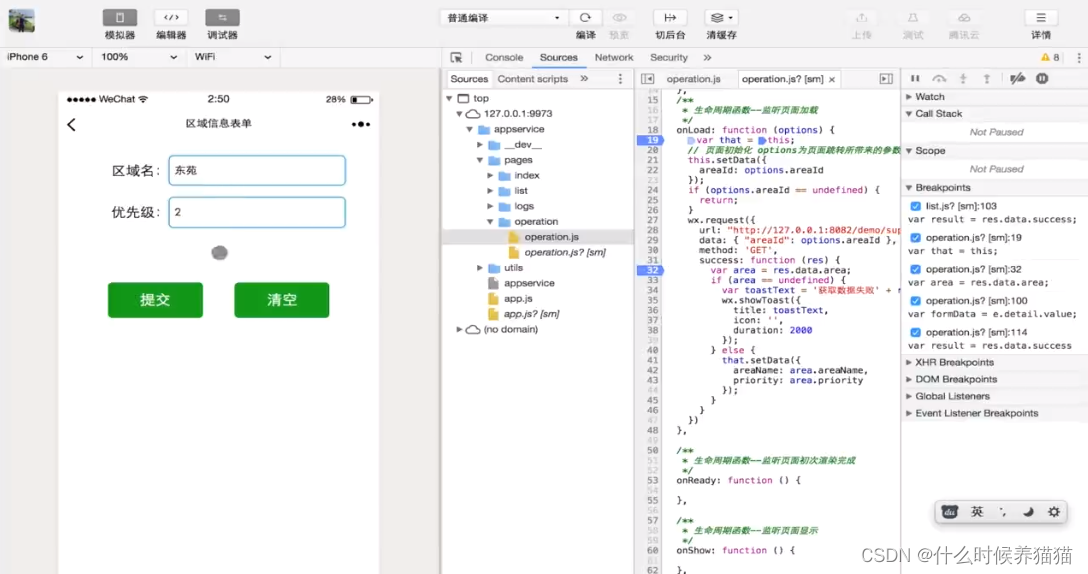This screenshot has width=1088, height=574.
Task: Toggle the debugger sidebar icon
Action: tap(886, 79)
